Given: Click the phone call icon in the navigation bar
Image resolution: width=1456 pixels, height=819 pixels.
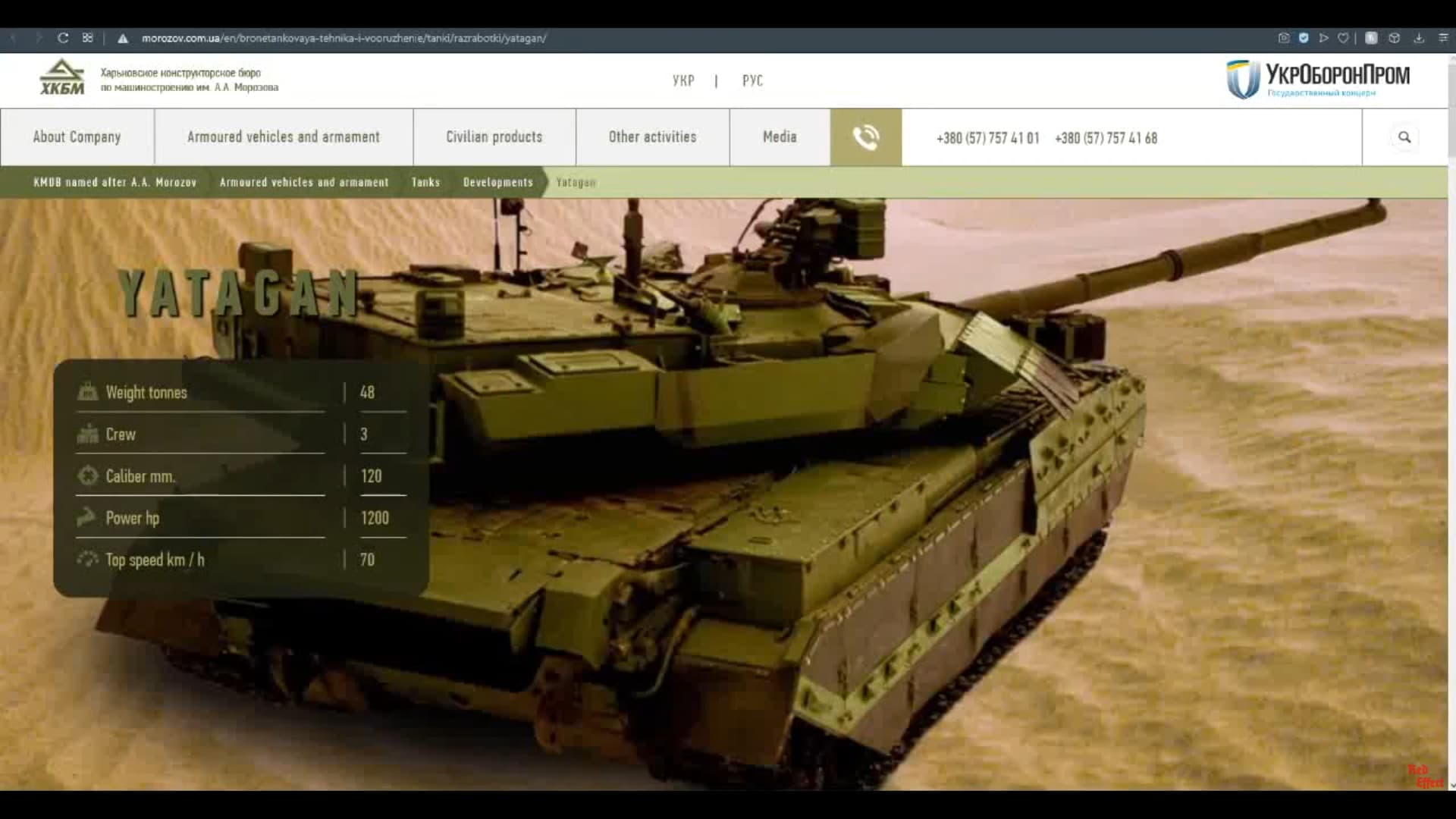Looking at the screenshot, I should coord(865,137).
